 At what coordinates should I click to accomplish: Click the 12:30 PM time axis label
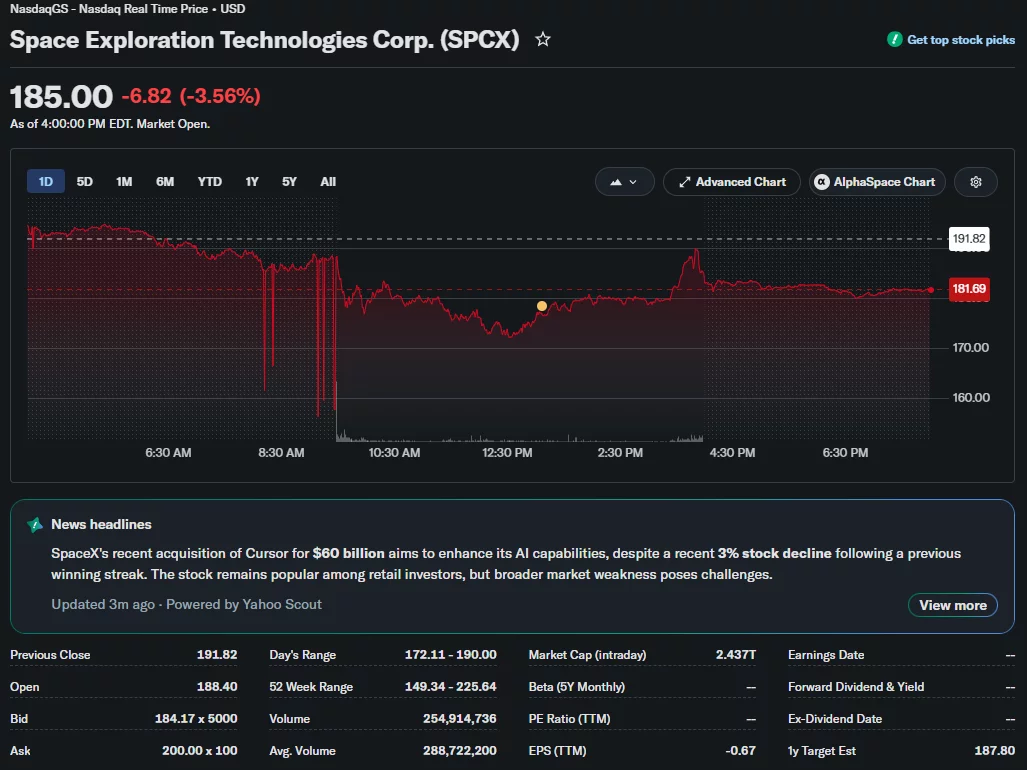point(507,452)
